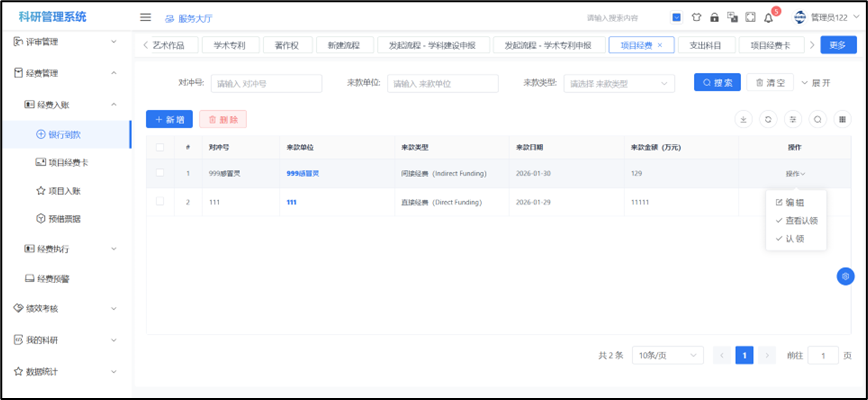The width and height of the screenshot is (868, 400).
Task: Open the notifications bell
Action: tap(768, 17)
